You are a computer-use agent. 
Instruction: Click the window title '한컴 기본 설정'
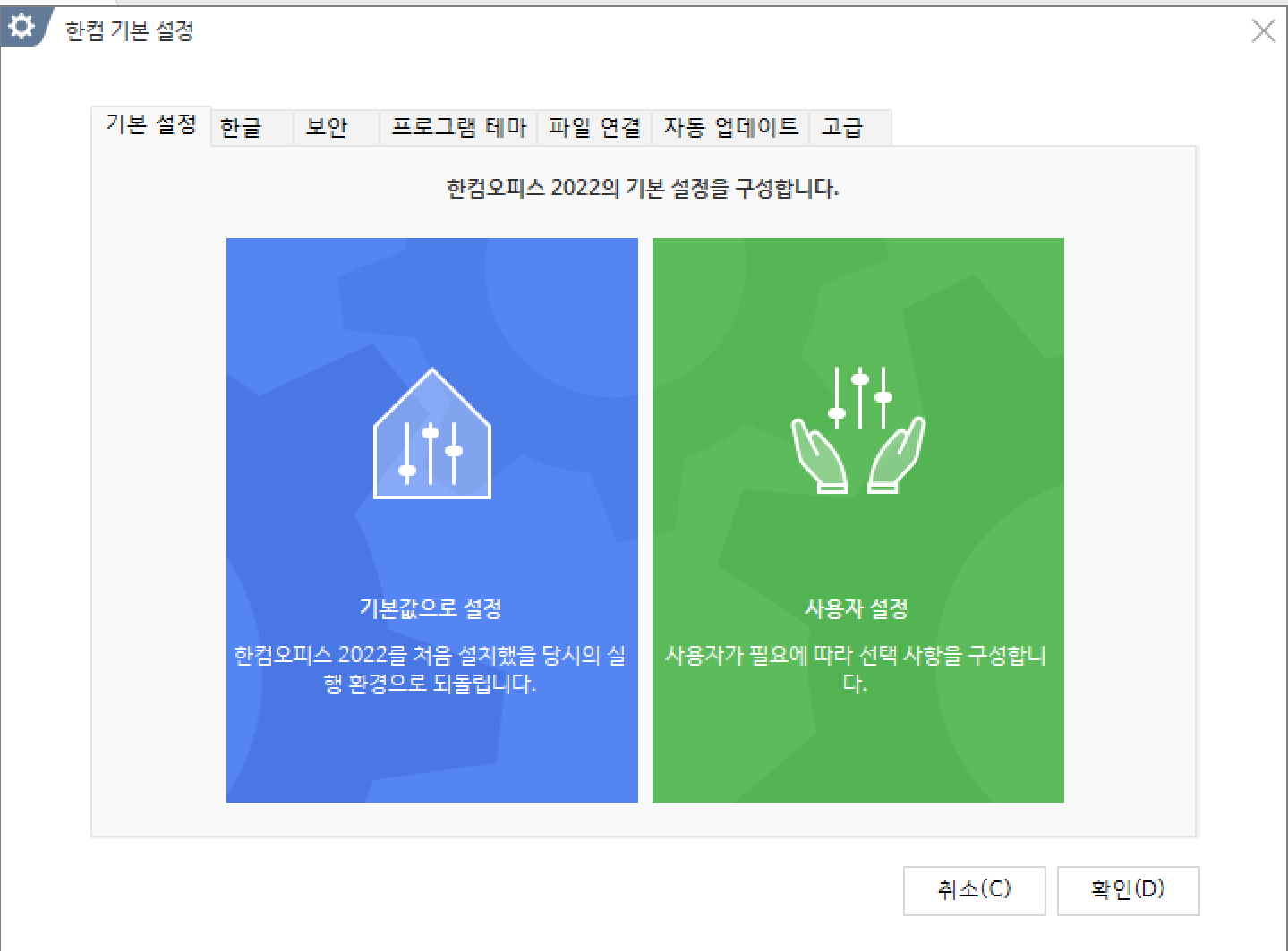point(130,31)
